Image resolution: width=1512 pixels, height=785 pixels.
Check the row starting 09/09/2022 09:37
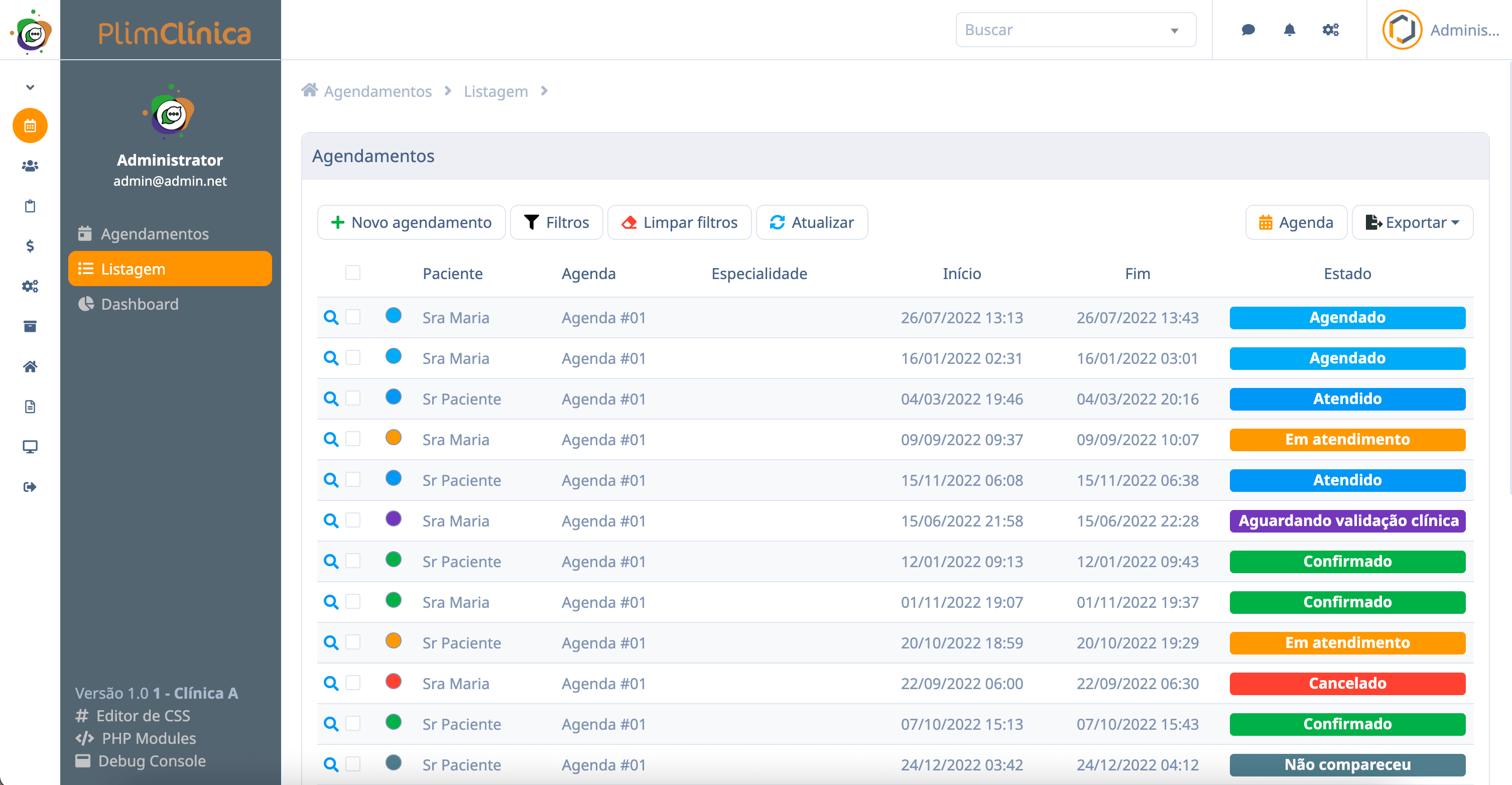coord(353,439)
